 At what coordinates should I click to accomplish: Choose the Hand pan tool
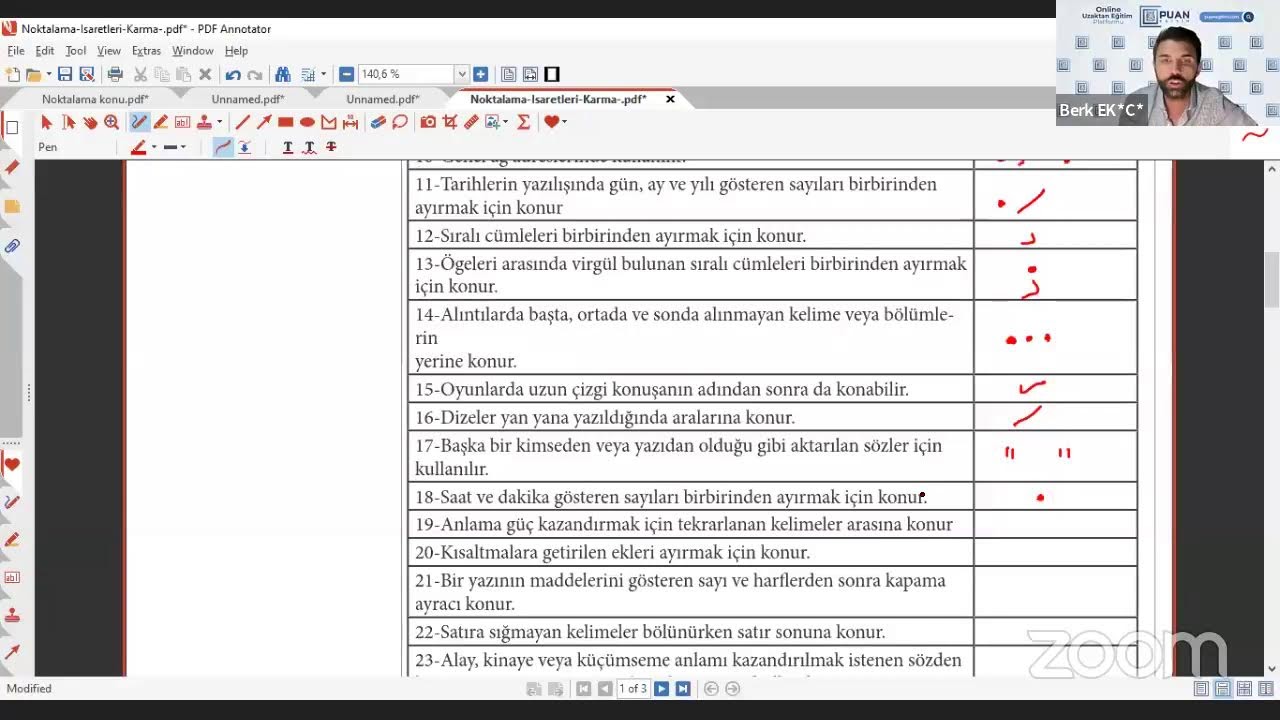(x=90, y=122)
